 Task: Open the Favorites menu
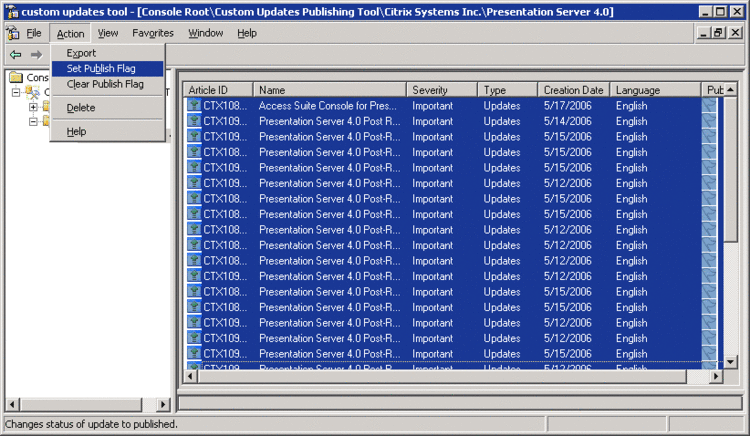click(153, 33)
